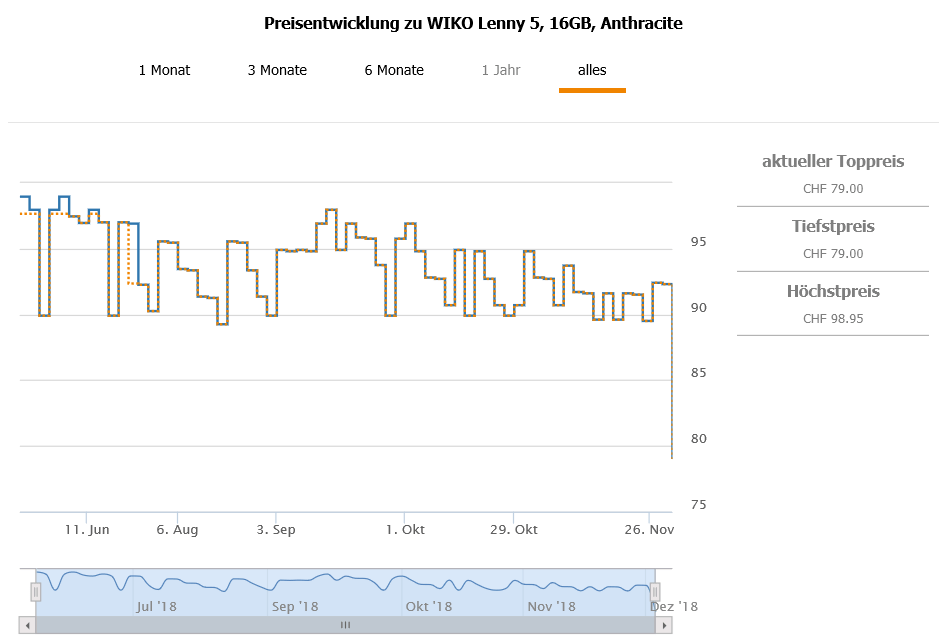Choose the 1 Jahr range option

(501, 70)
